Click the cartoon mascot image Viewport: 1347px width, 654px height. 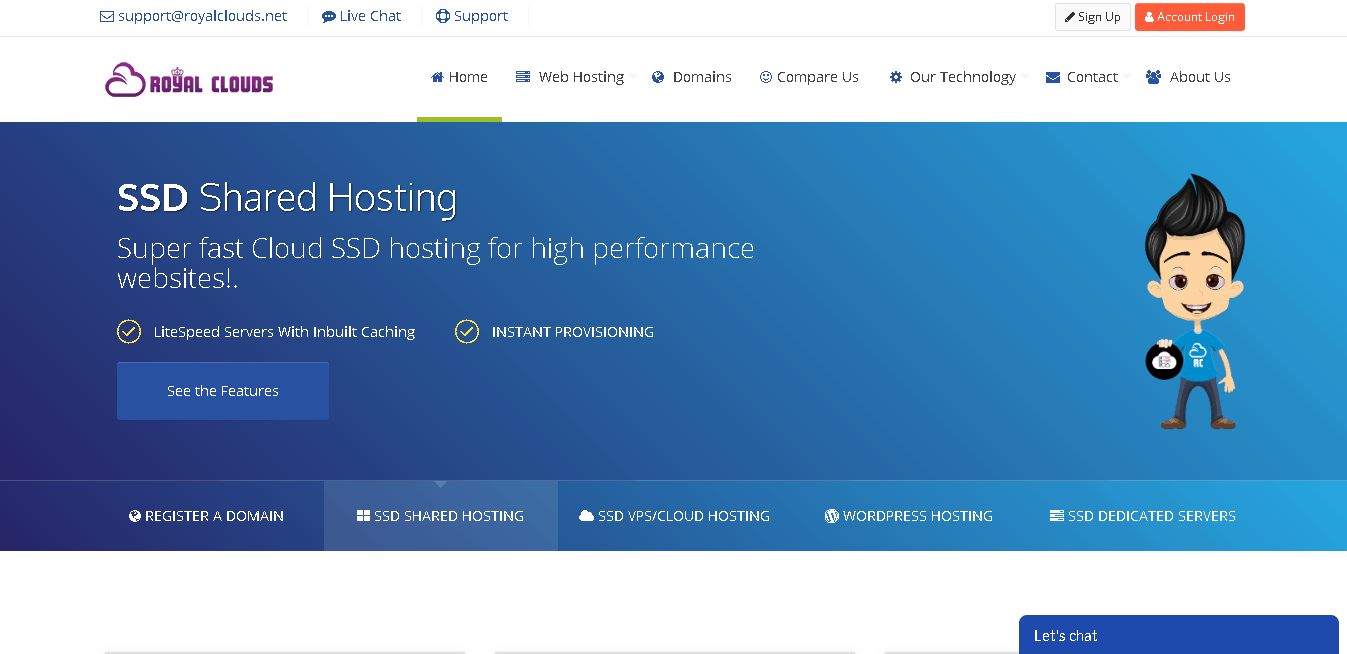tap(1195, 302)
